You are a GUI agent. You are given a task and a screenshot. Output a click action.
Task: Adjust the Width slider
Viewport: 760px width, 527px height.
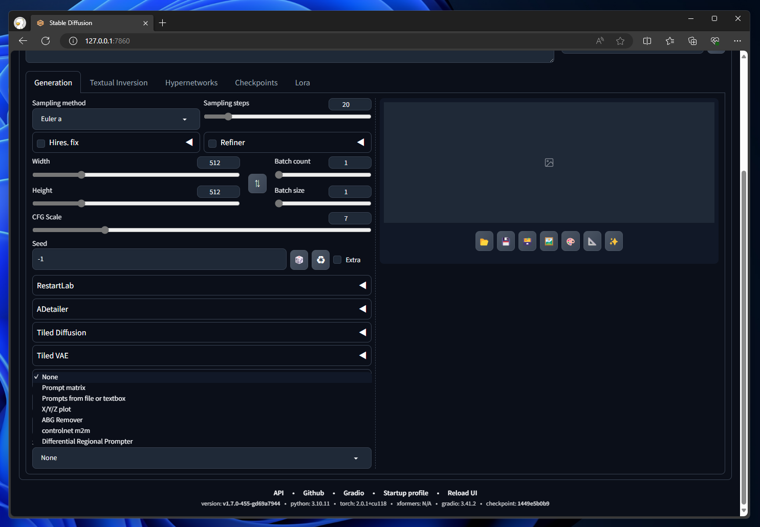(136, 175)
